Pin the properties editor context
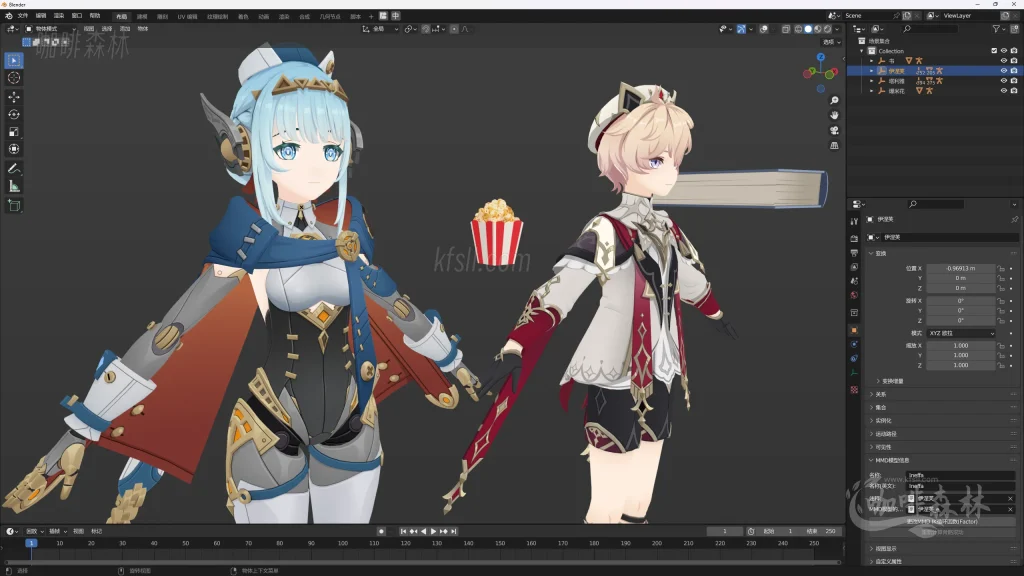This screenshot has width=1024, height=576. coord(1014,219)
